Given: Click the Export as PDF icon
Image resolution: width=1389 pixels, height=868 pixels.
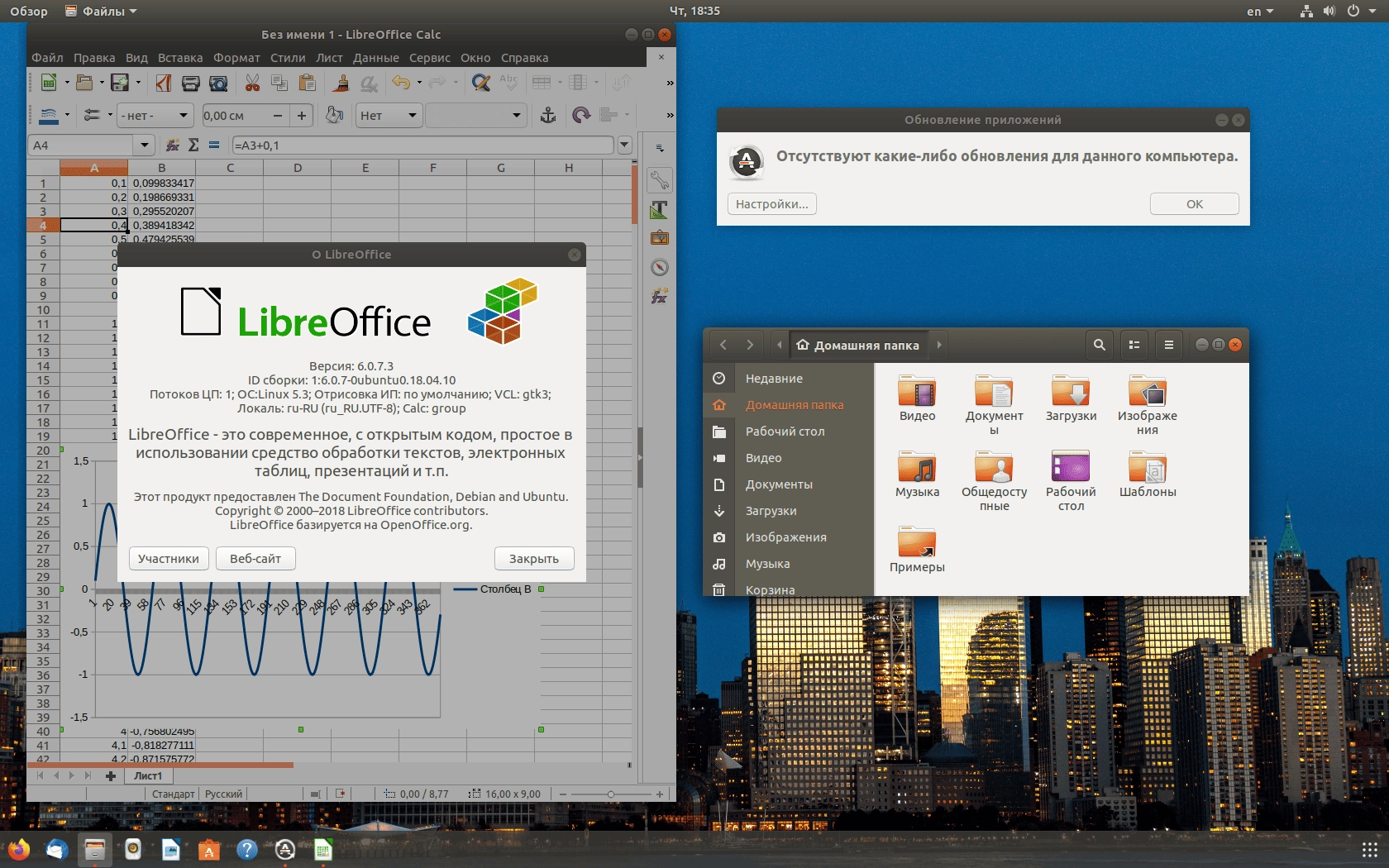Looking at the screenshot, I should (164, 82).
